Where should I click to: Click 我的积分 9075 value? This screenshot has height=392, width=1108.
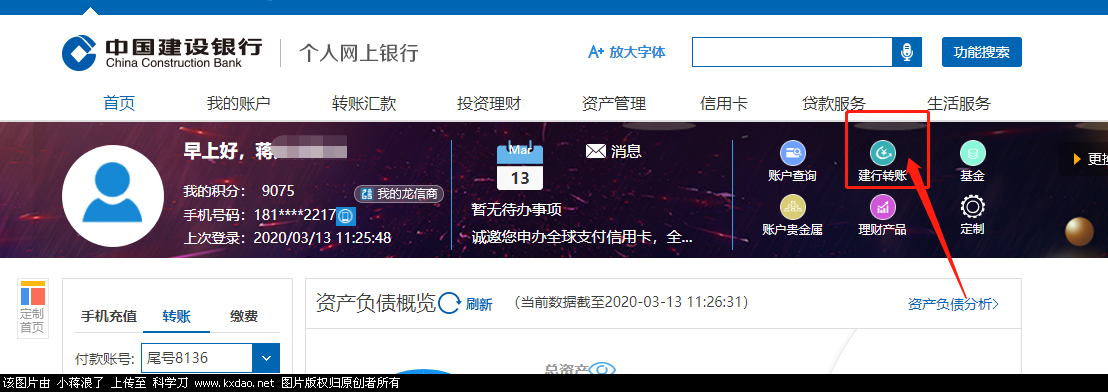[278, 191]
